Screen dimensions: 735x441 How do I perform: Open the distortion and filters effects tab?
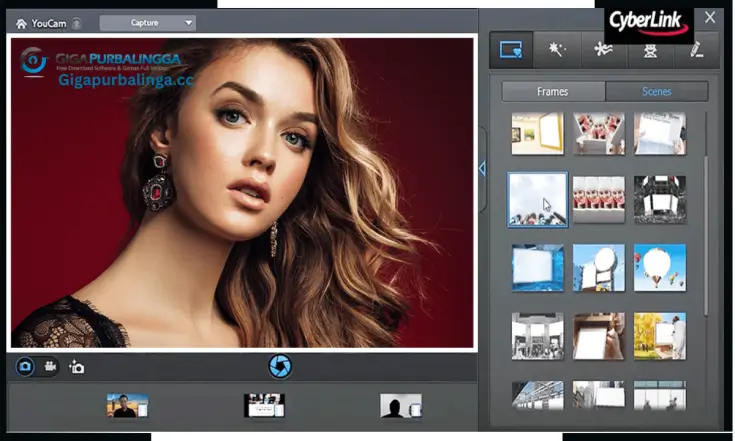tap(603, 50)
